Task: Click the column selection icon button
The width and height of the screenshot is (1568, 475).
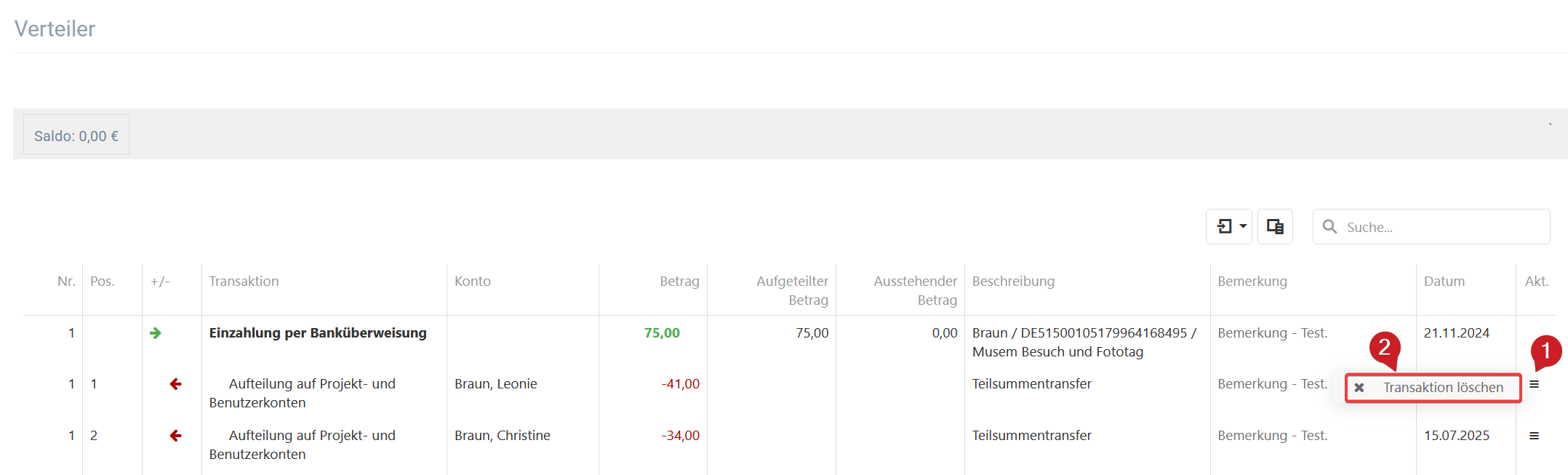Action: pos(1275,227)
